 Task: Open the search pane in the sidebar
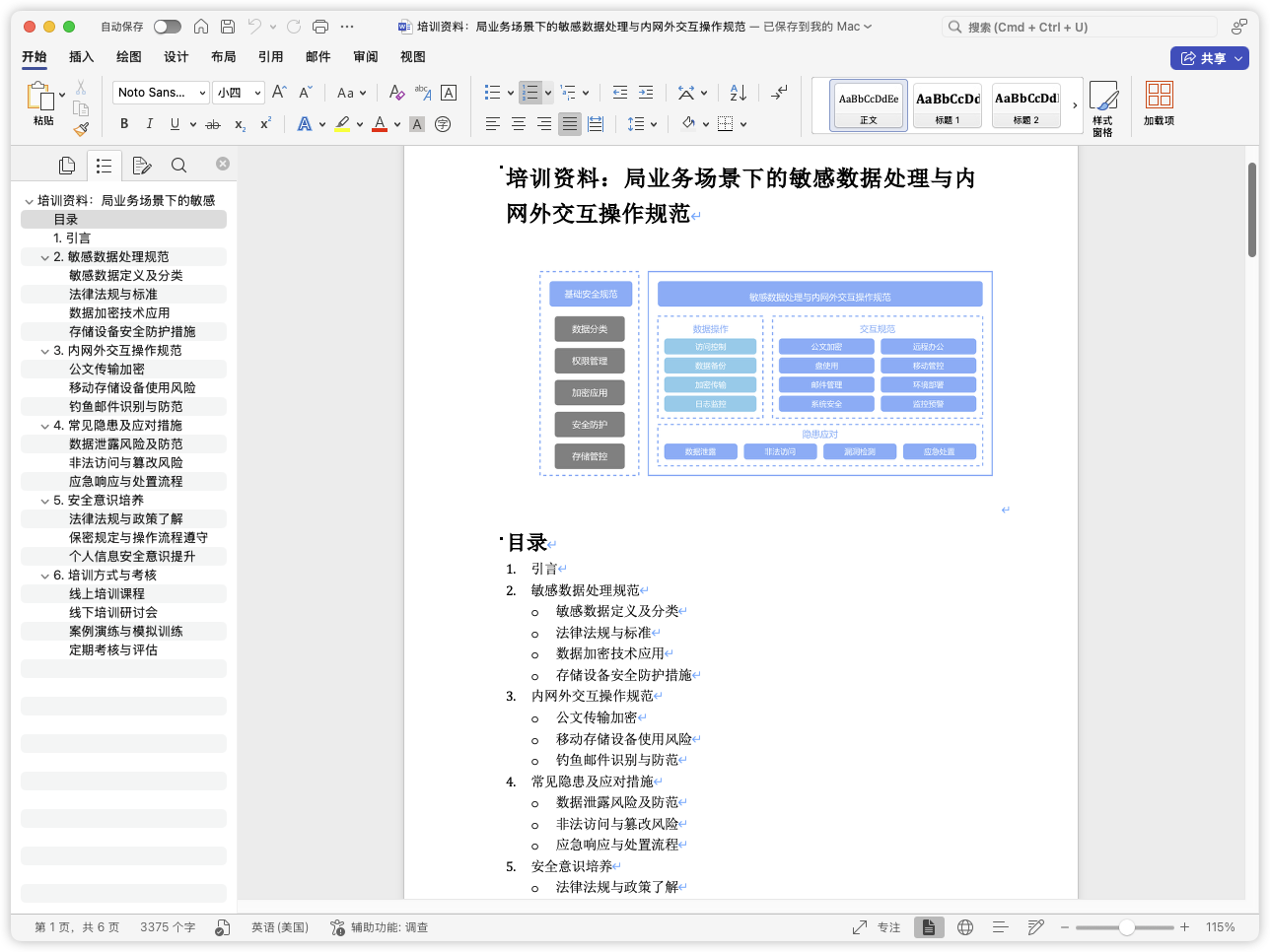point(178,165)
